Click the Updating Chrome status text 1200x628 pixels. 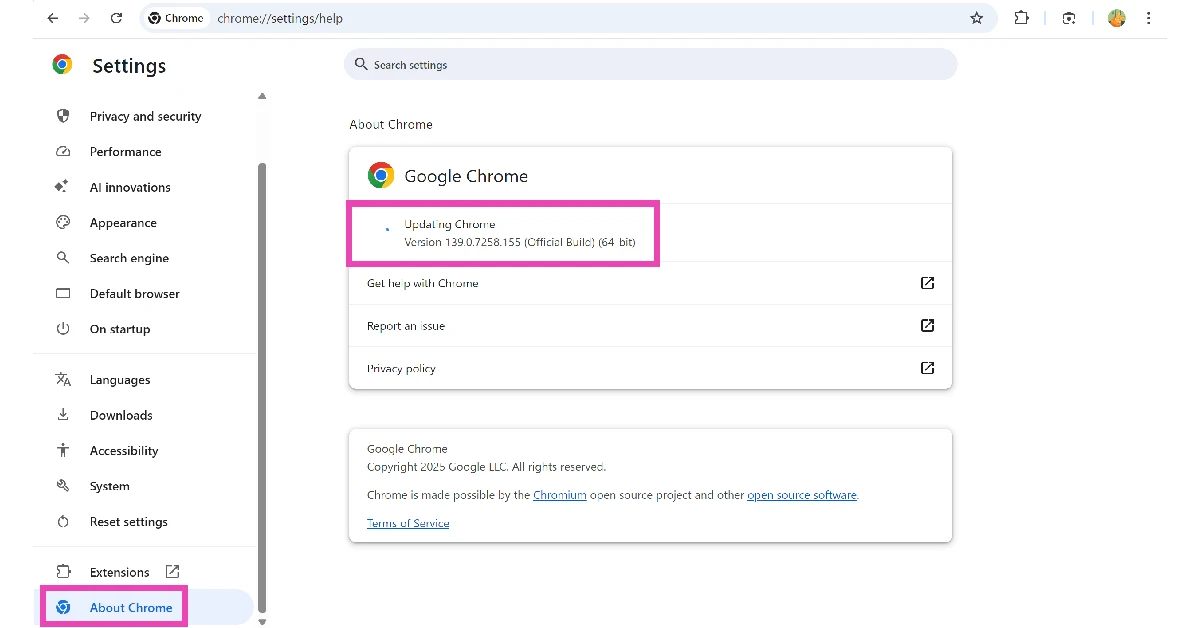click(x=449, y=224)
